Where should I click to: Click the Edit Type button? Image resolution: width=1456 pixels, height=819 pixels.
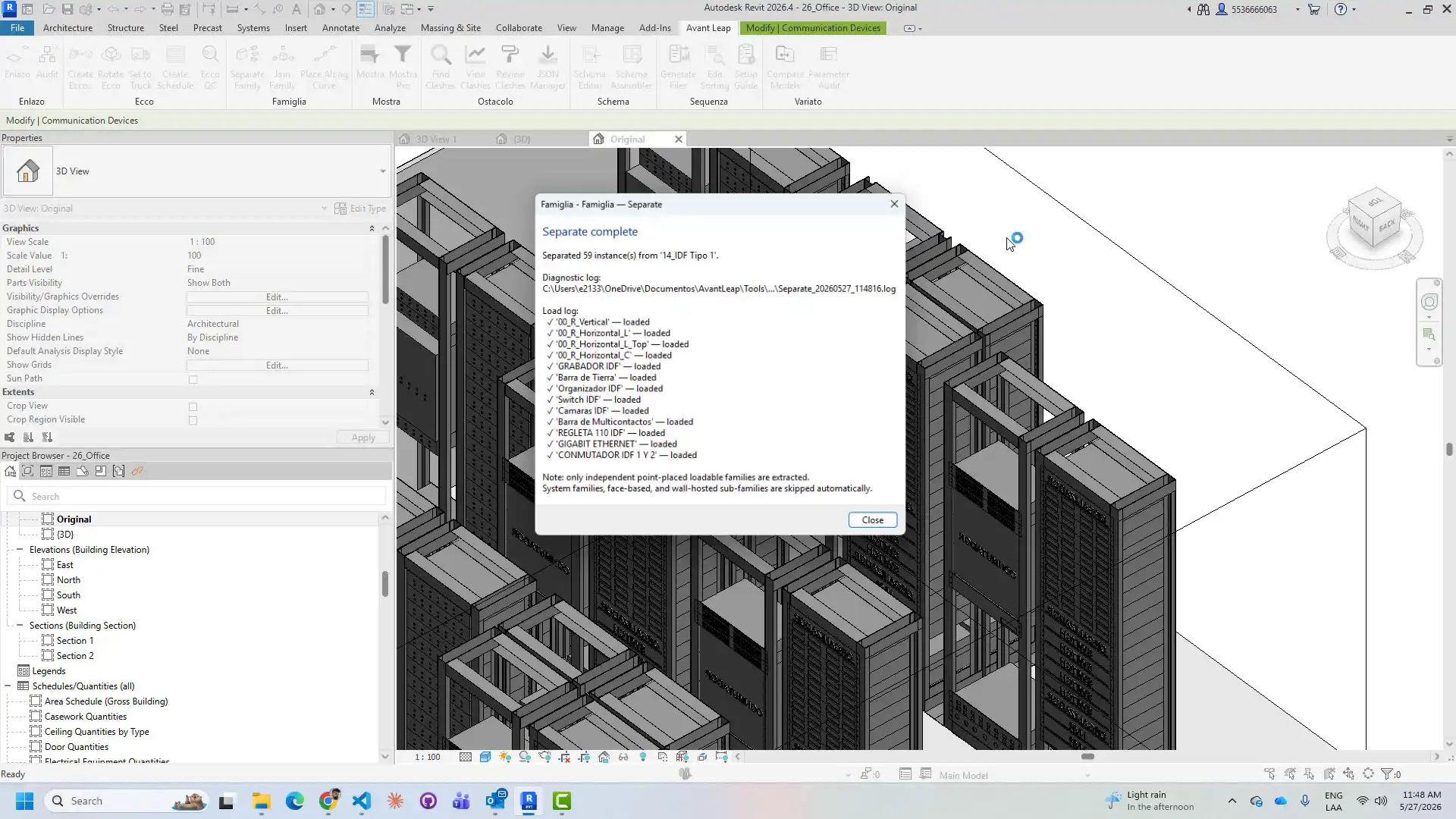tap(361, 209)
